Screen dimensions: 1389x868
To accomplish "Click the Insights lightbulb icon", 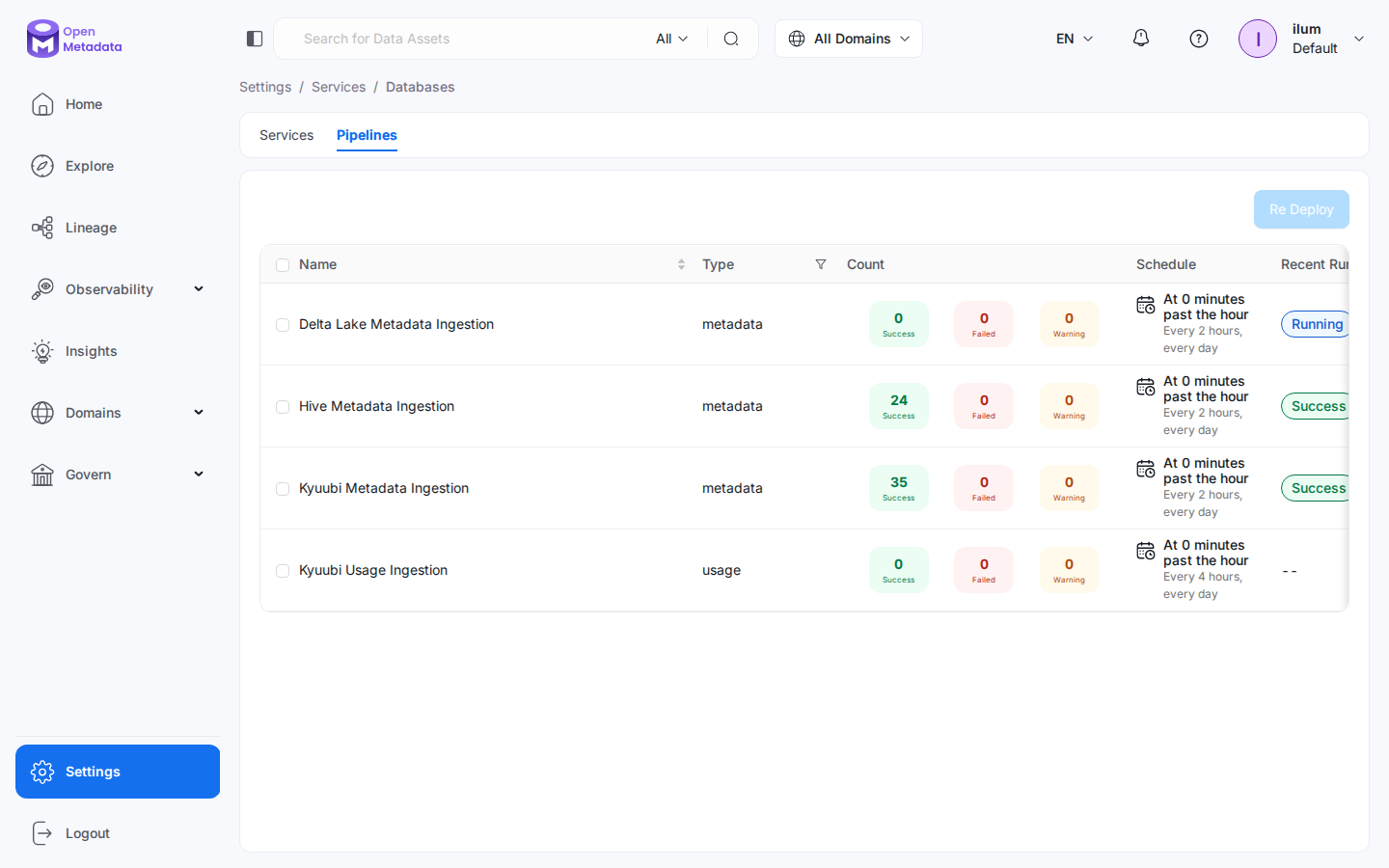I will pos(42,351).
